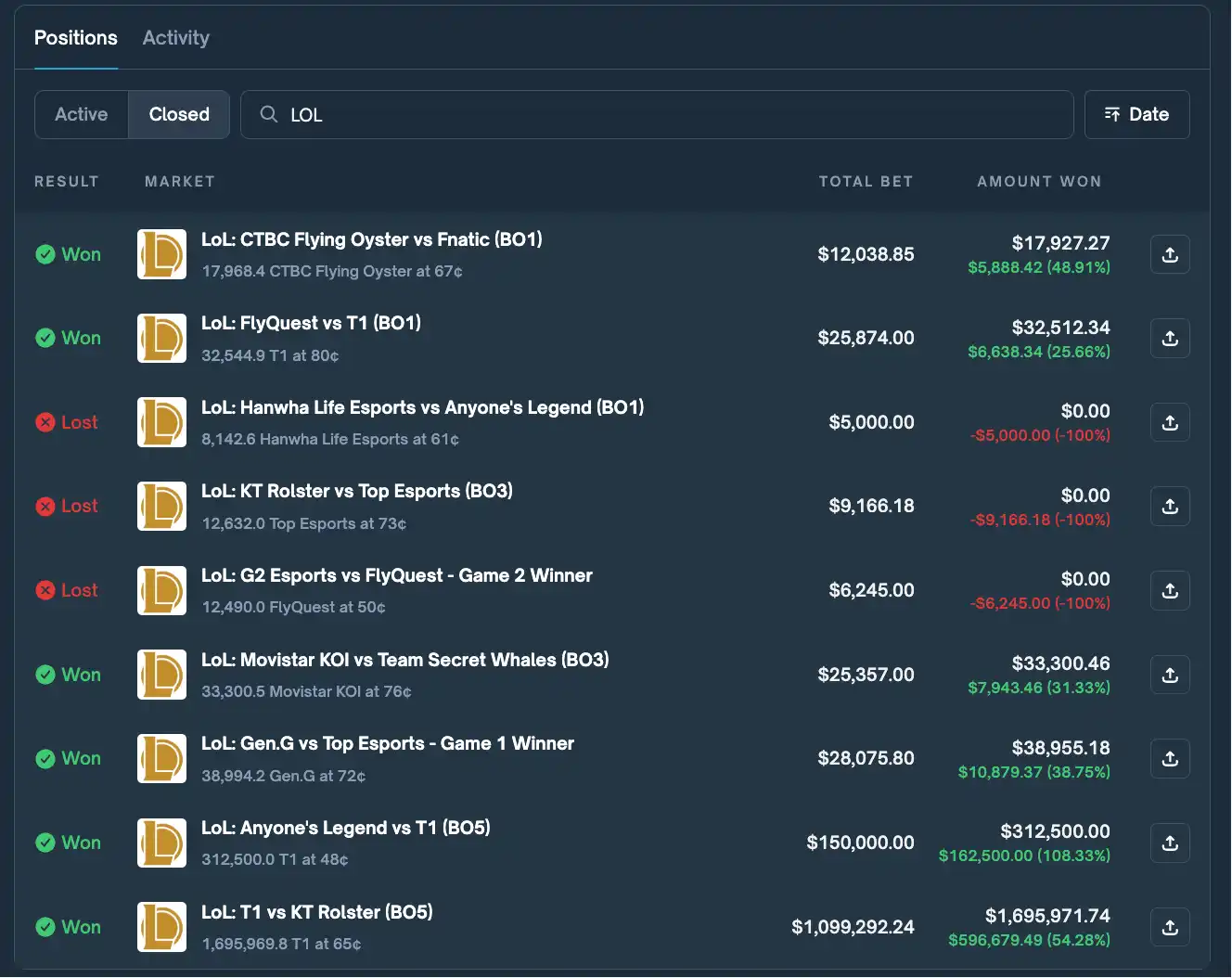The height and width of the screenshot is (978, 1232).
Task: Select the share icon beside the T1 vs KT Rolster payout
Action: point(1170,926)
